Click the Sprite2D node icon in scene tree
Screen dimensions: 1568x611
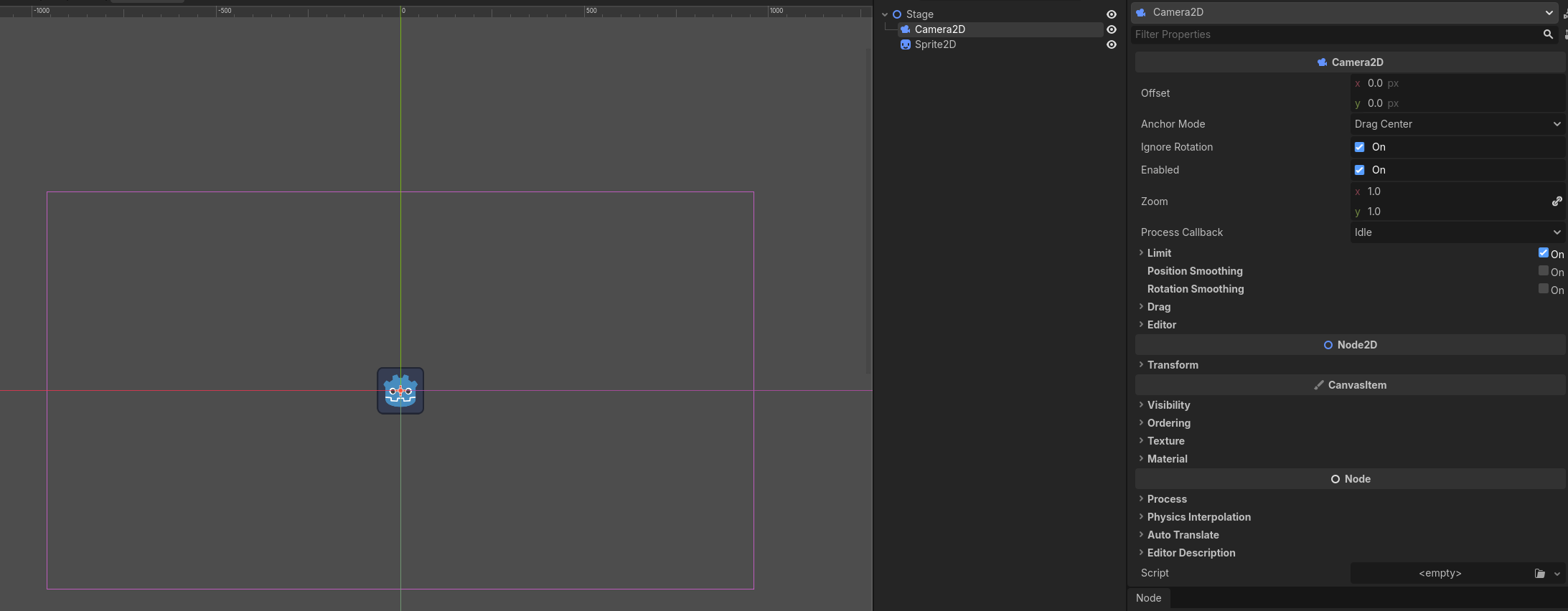pyautogui.click(x=906, y=44)
